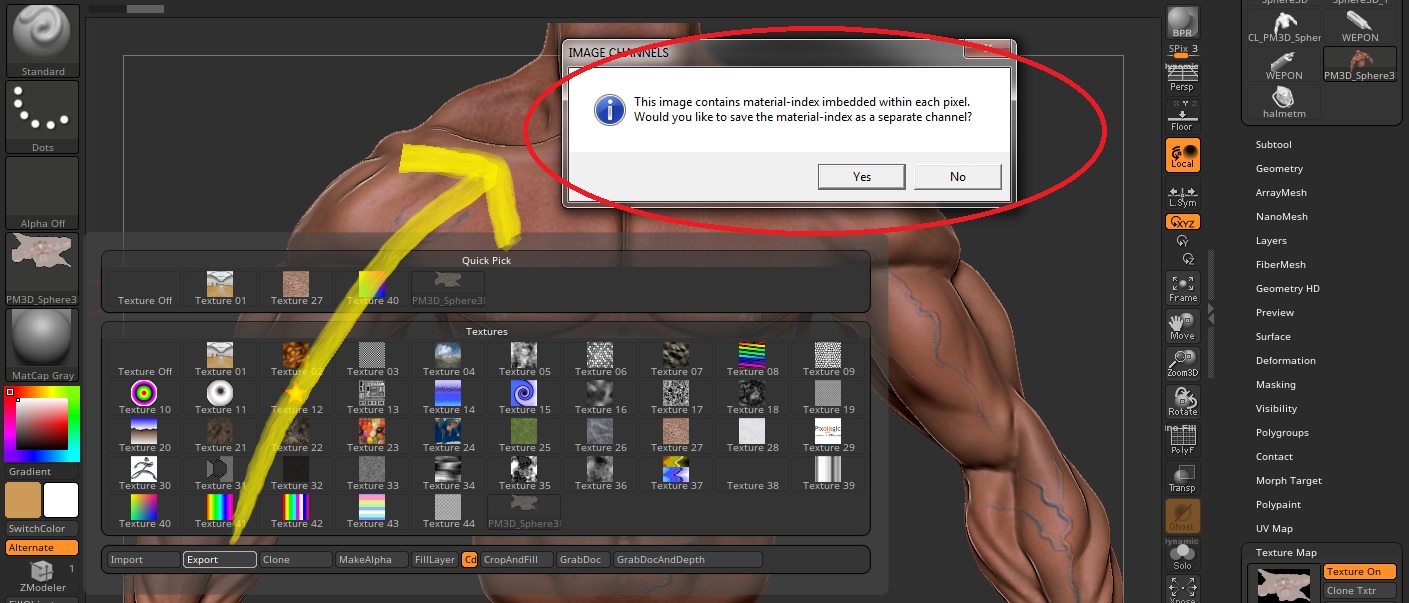Toggle XYZ rotation mode
This screenshot has width=1409, height=603.
(x=1183, y=222)
